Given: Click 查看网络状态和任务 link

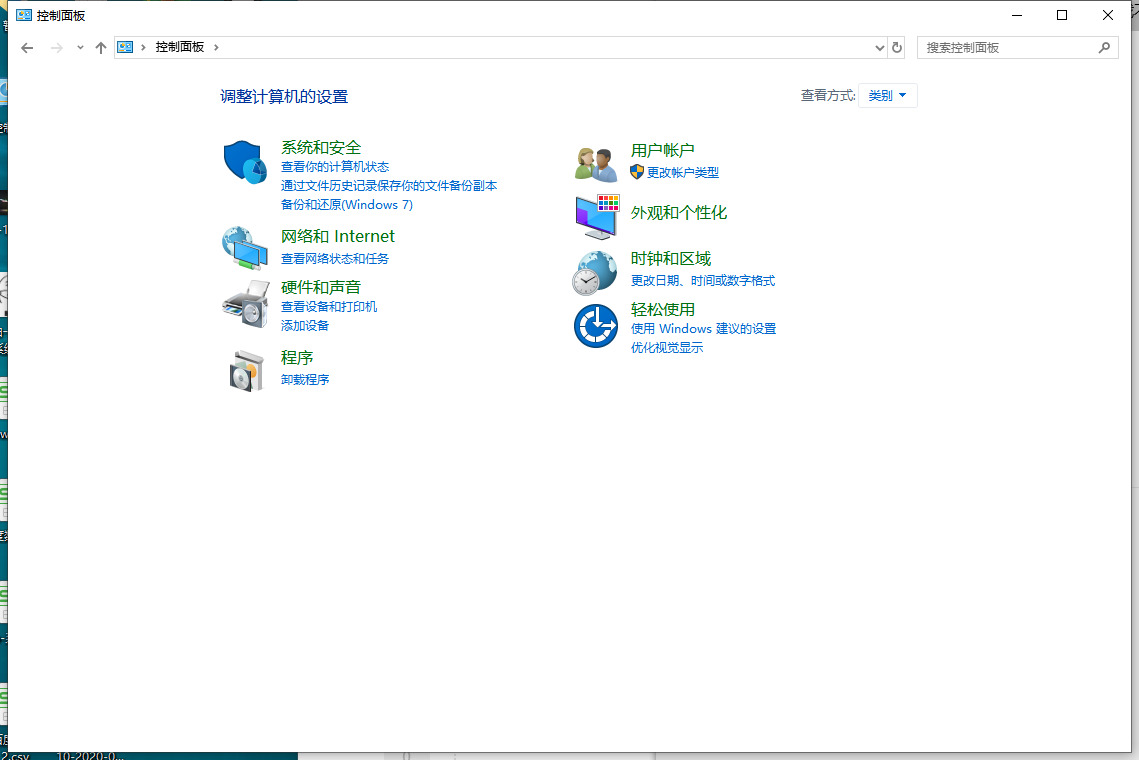Looking at the screenshot, I should (x=335, y=259).
